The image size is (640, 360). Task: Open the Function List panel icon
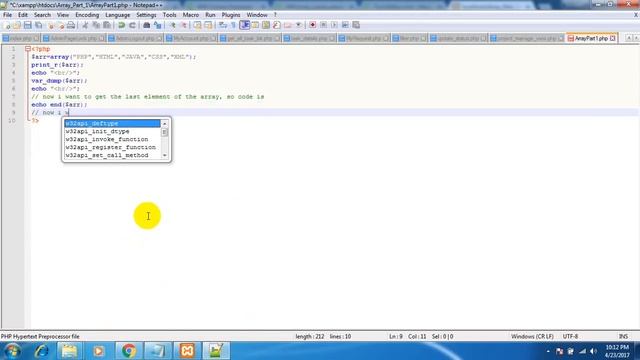277,25
